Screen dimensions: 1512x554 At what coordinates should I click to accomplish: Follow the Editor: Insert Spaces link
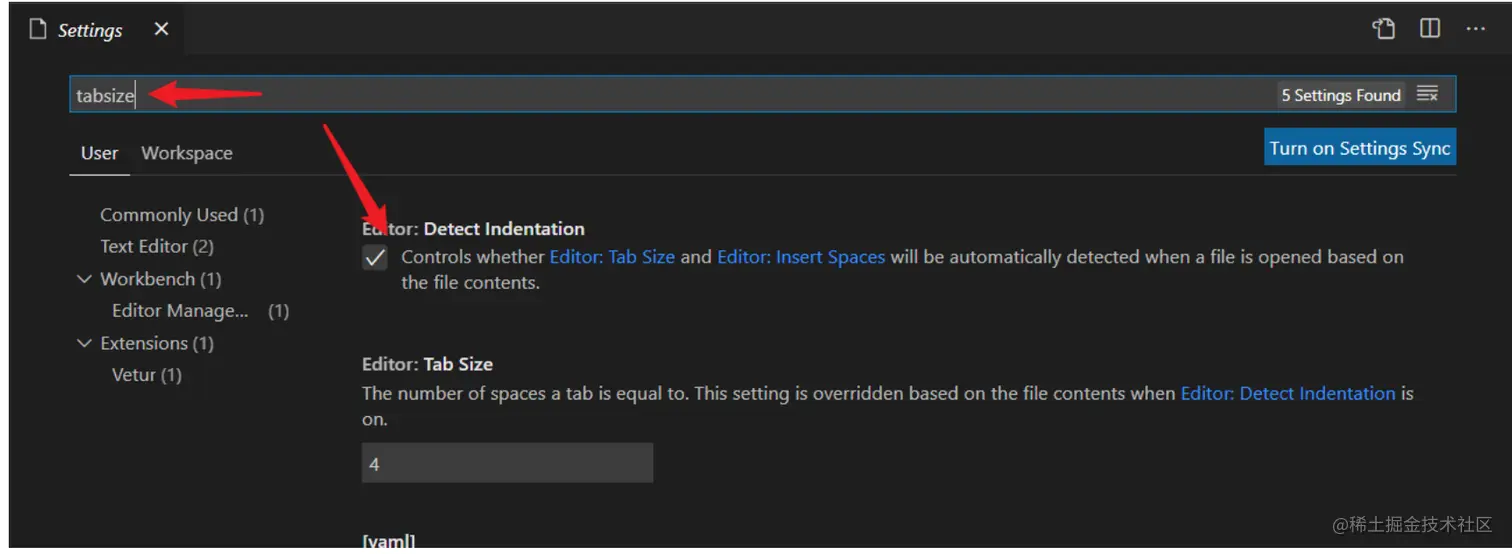click(x=801, y=257)
